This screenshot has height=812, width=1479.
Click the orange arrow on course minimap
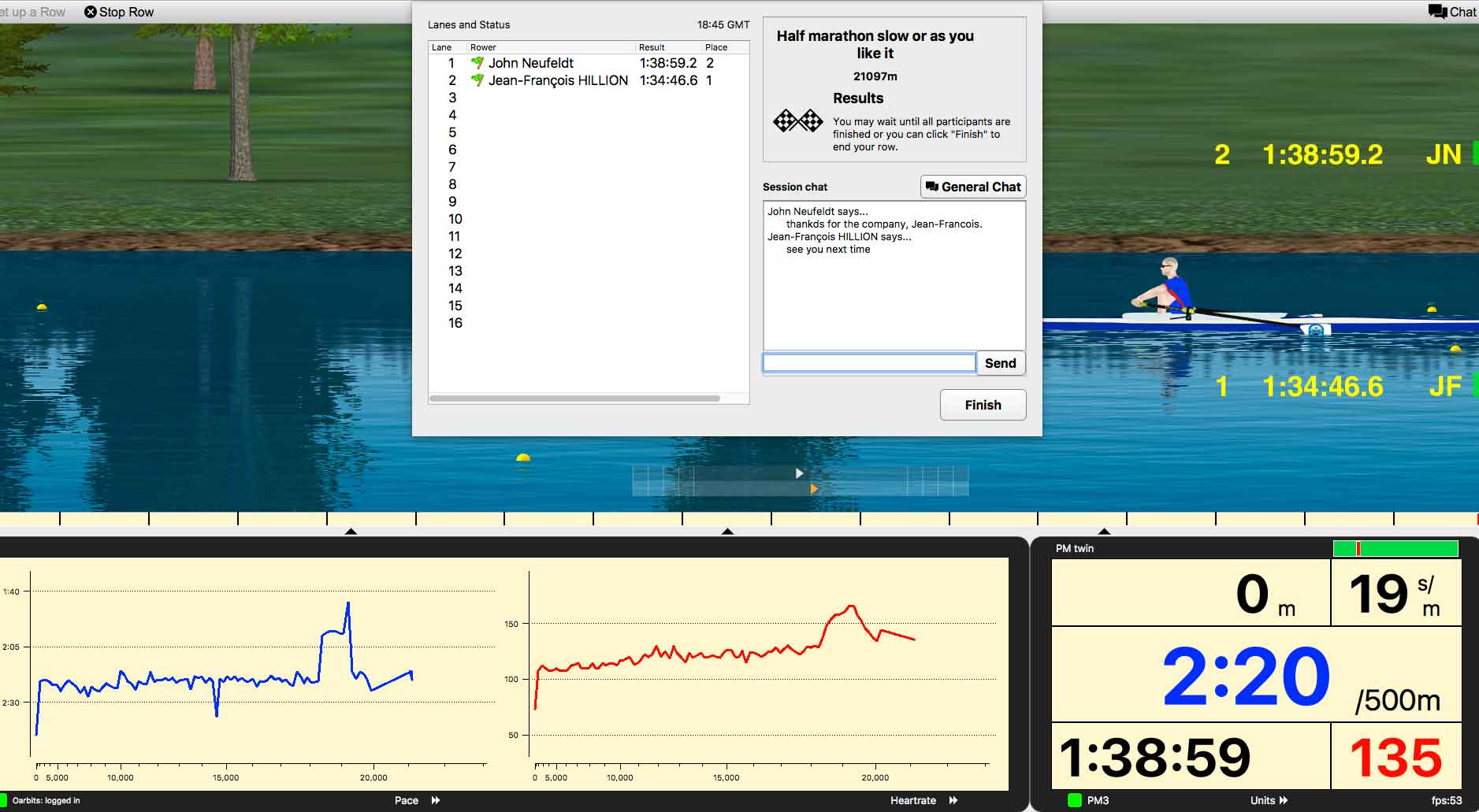[814, 489]
